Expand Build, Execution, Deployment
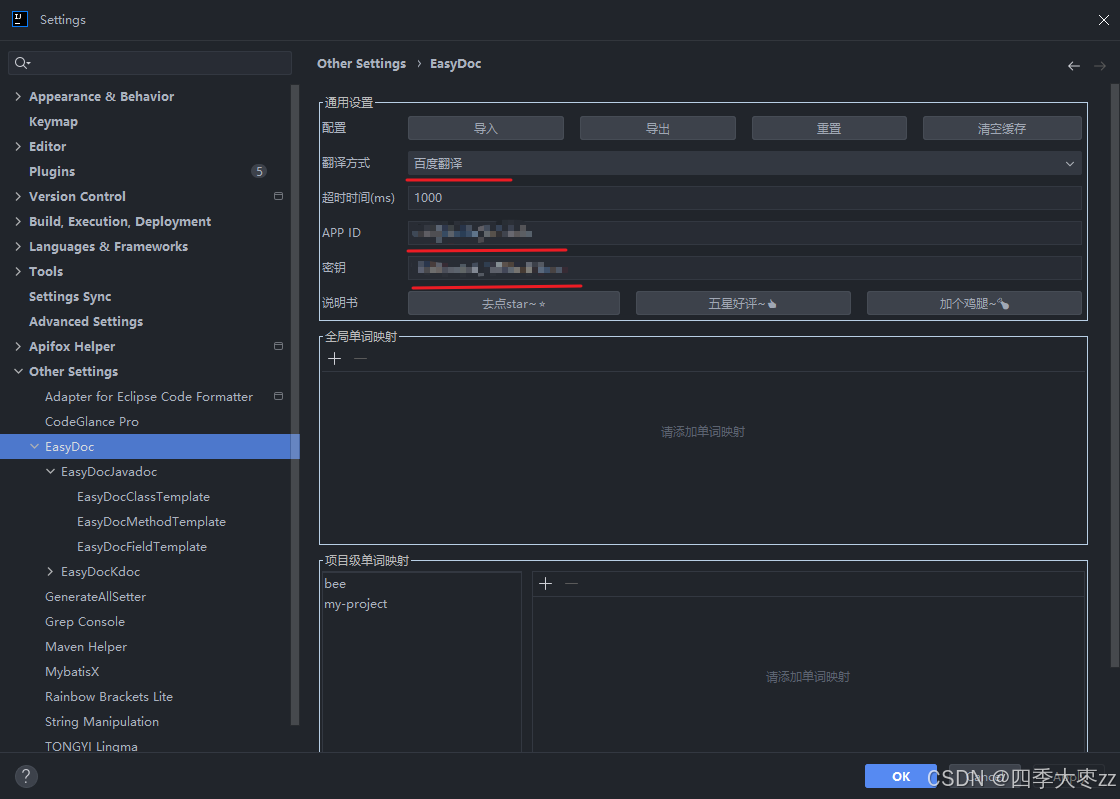This screenshot has width=1120, height=799. 18,221
